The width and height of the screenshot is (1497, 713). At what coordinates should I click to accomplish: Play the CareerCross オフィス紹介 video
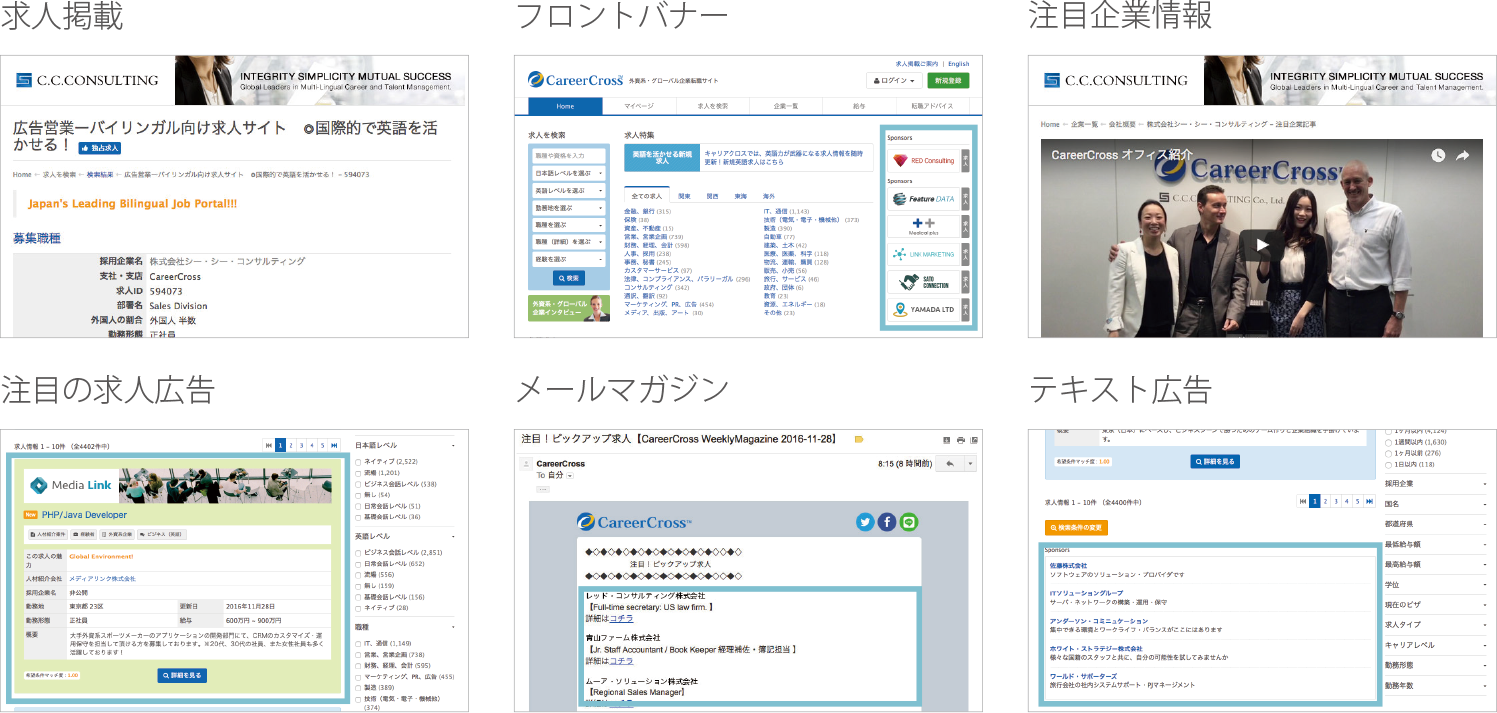1263,244
